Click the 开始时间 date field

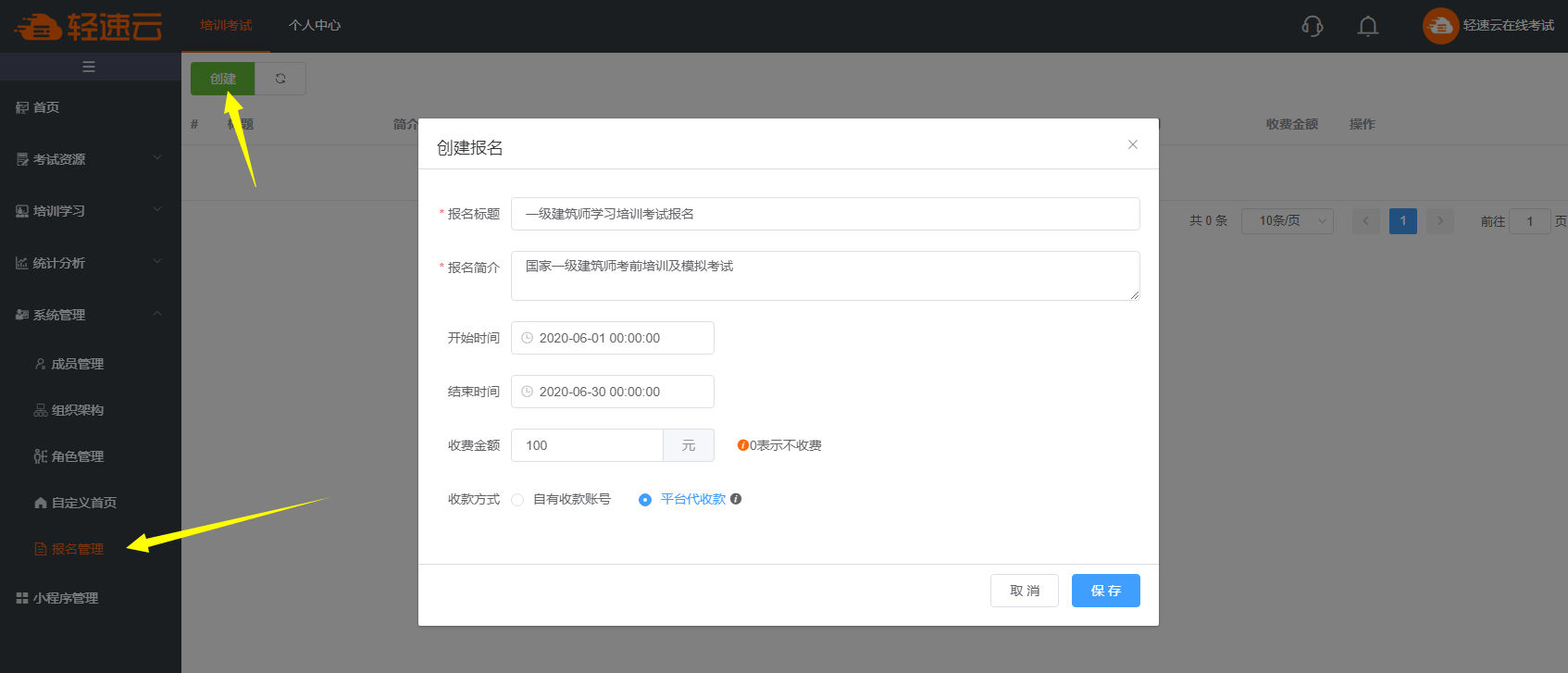click(613, 338)
